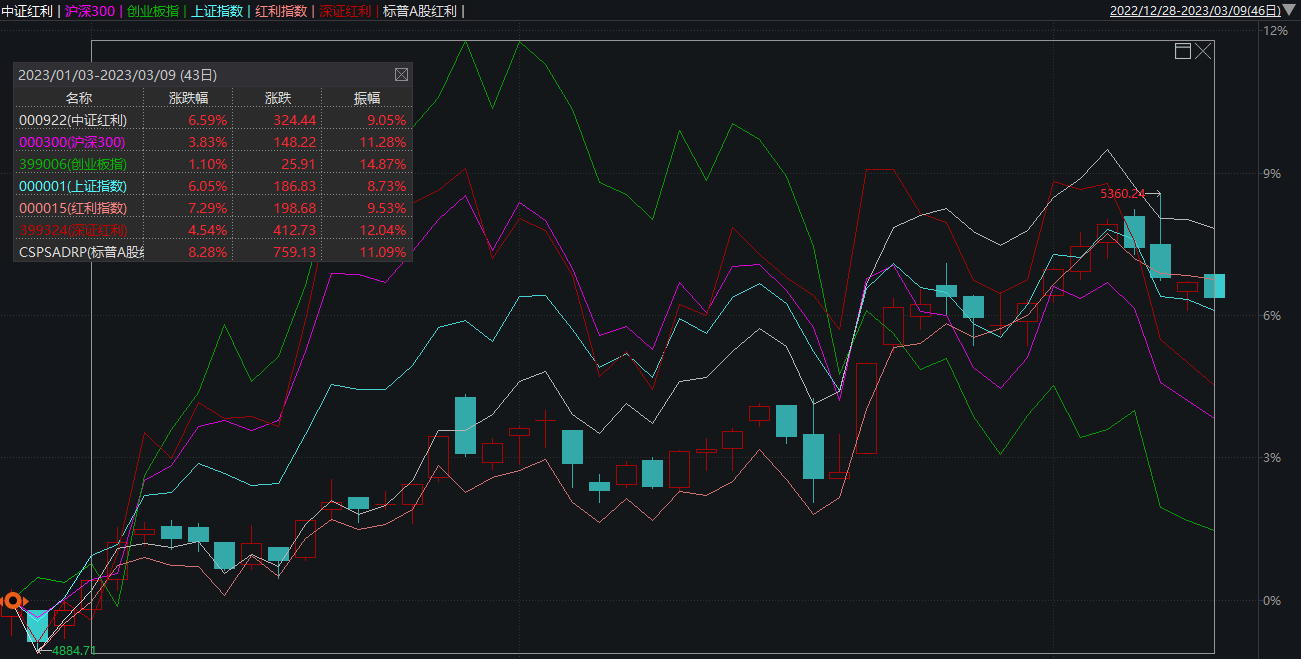Click the 名称 column header
Viewport: 1301px width, 659px height.
[x=78, y=97]
